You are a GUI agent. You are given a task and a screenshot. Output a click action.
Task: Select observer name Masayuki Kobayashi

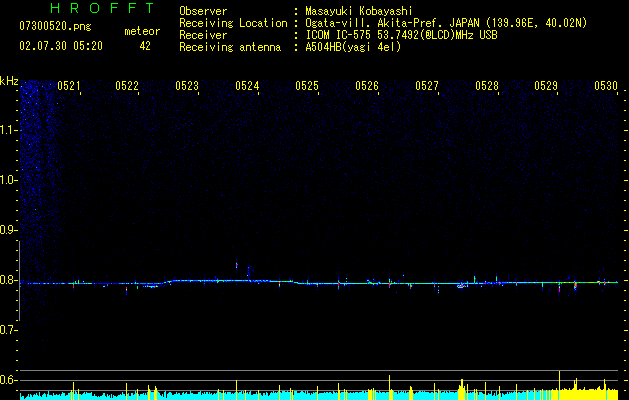pos(359,11)
